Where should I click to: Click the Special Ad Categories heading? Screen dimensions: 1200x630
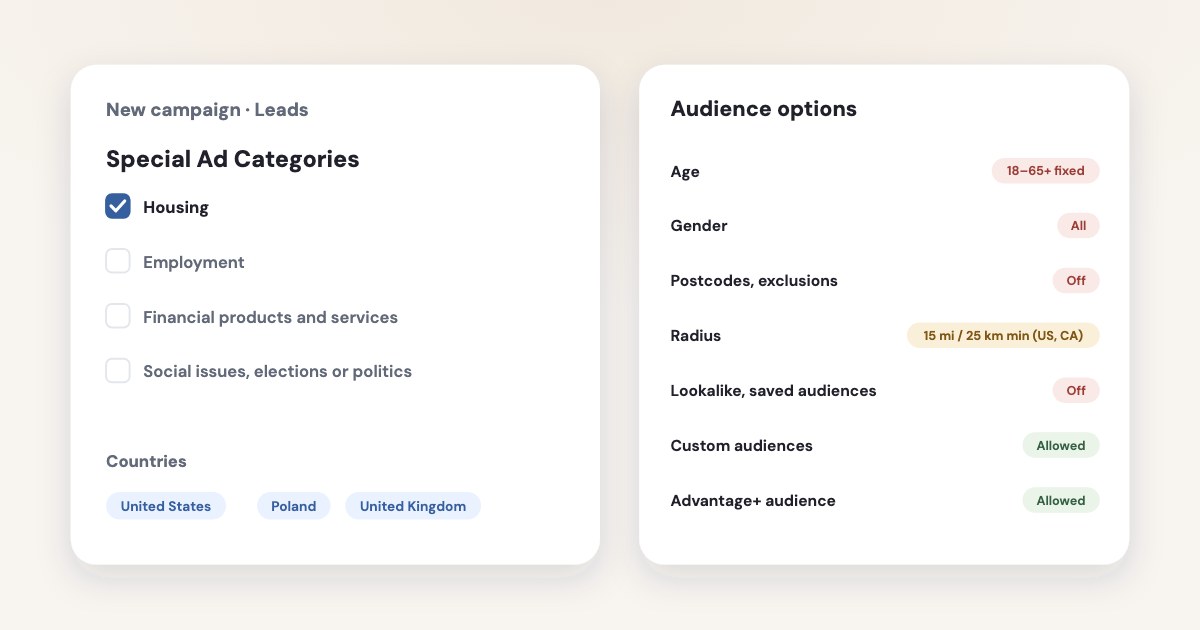point(233,159)
